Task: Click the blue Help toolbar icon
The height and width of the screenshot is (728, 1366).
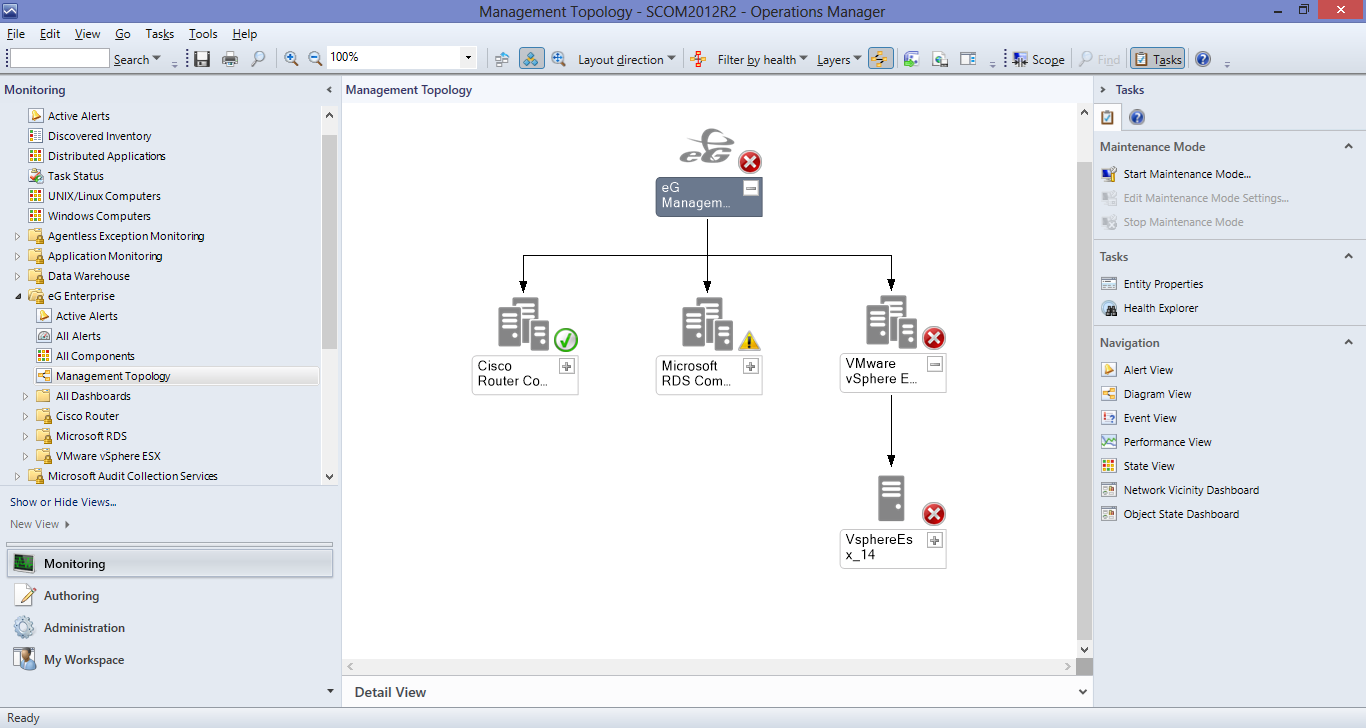Action: click(1203, 59)
